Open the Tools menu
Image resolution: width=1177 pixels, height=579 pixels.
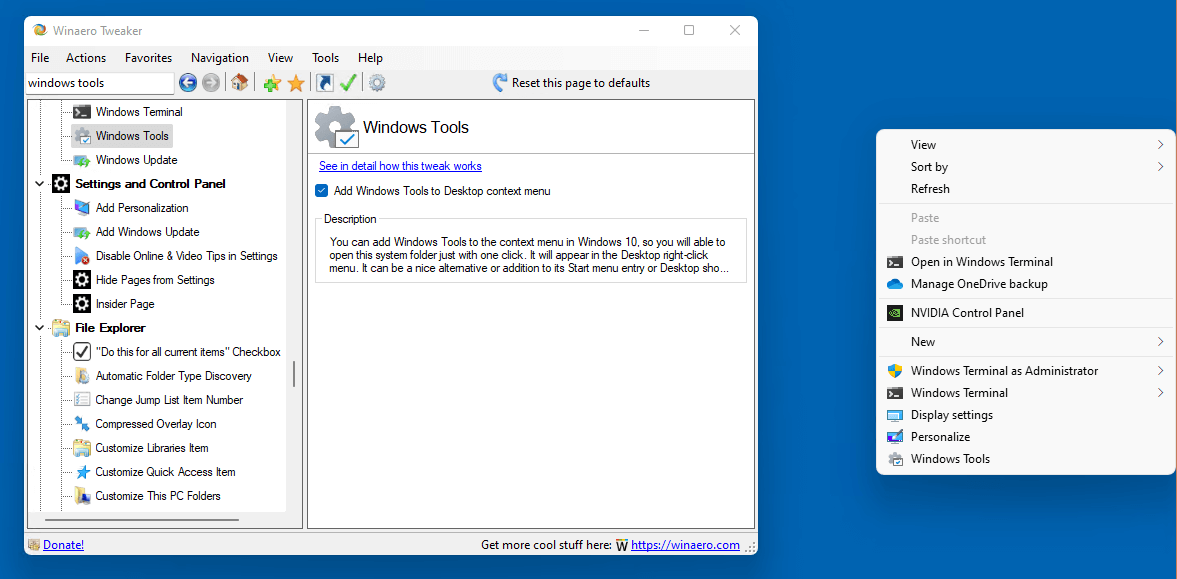pyautogui.click(x=326, y=58)
